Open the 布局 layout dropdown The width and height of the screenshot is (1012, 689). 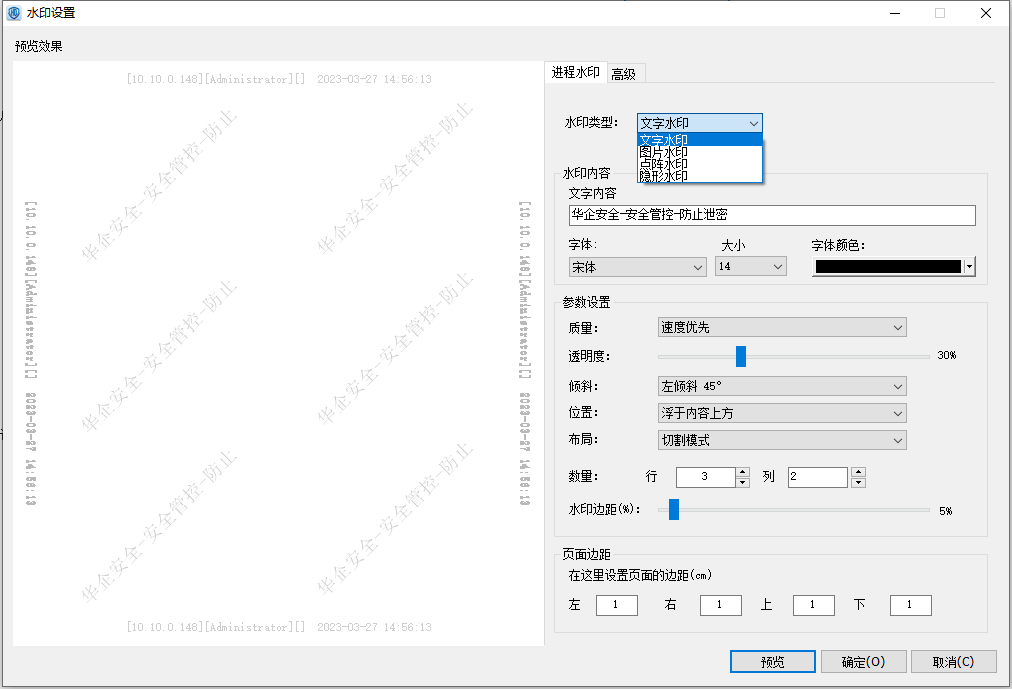781,440
